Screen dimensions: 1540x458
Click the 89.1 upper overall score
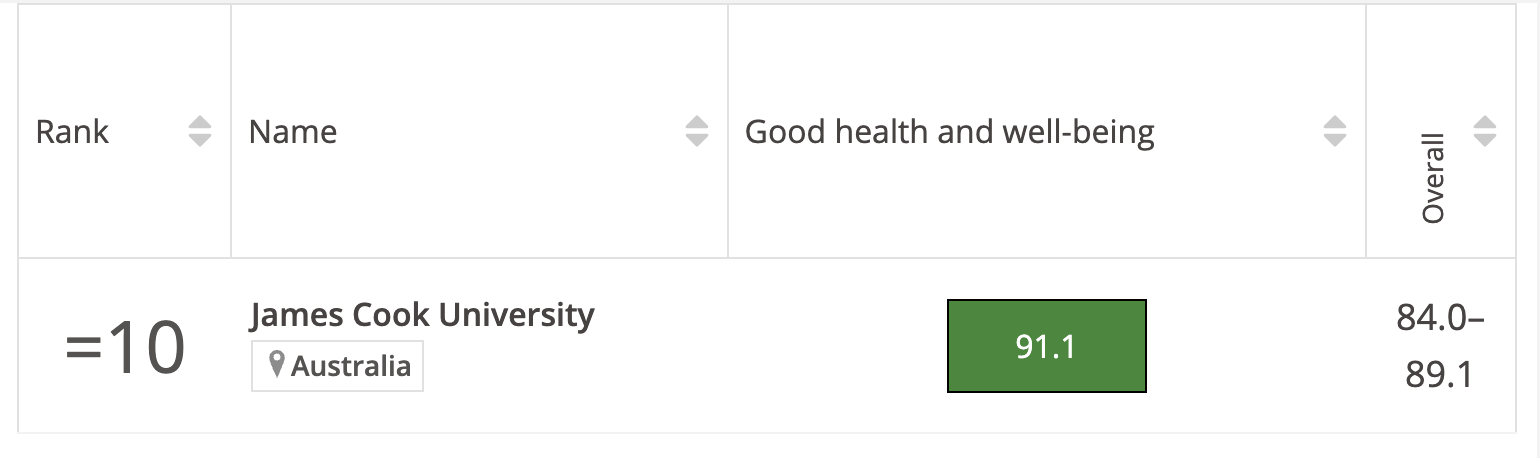[1439, 374]
